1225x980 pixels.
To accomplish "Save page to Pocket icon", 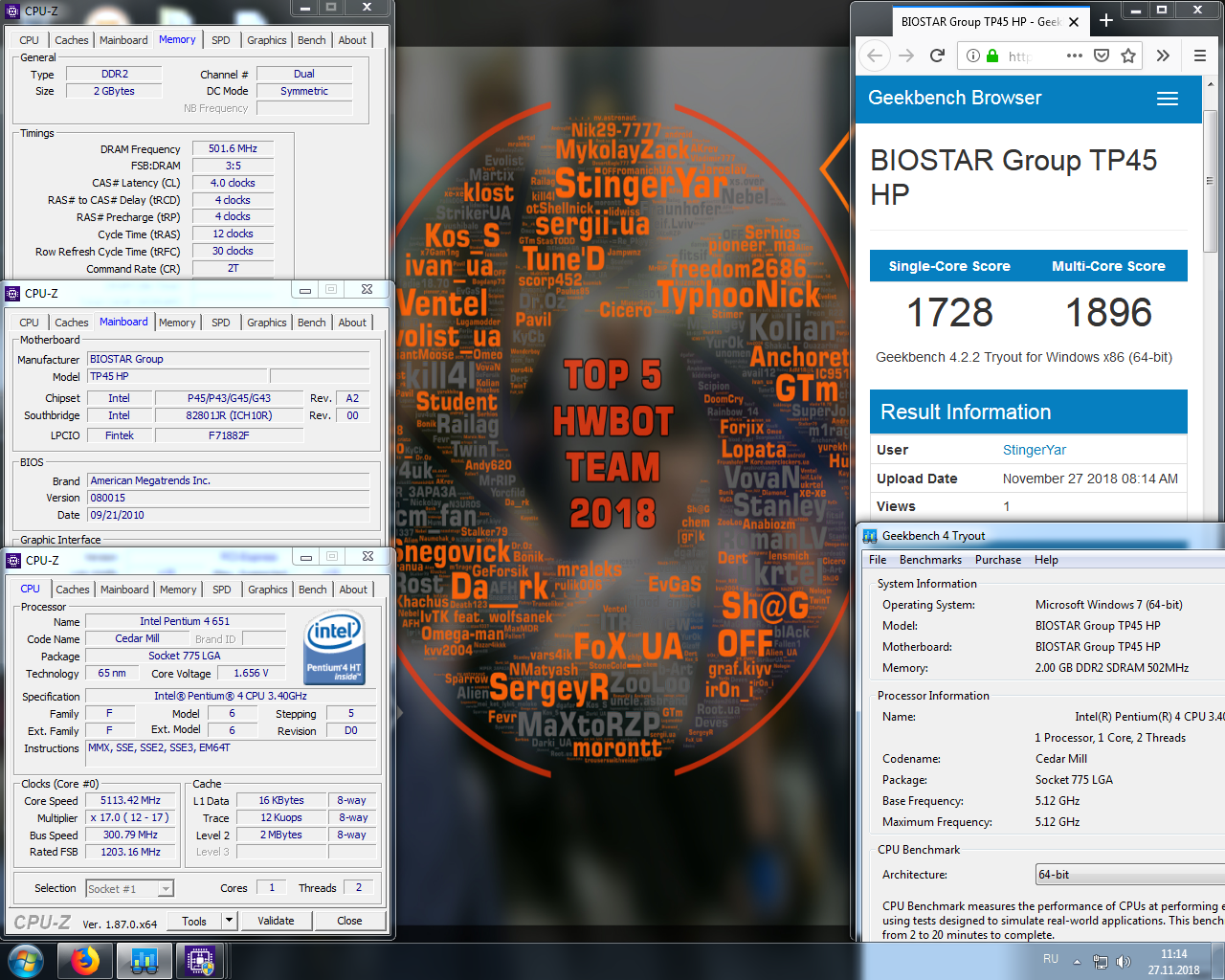I will [1102, 56].
